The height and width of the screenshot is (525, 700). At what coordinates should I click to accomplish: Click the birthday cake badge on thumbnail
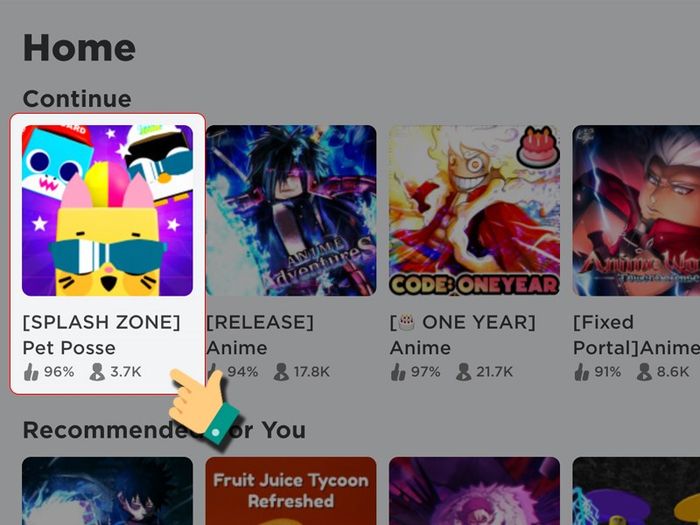coord(536,146)
